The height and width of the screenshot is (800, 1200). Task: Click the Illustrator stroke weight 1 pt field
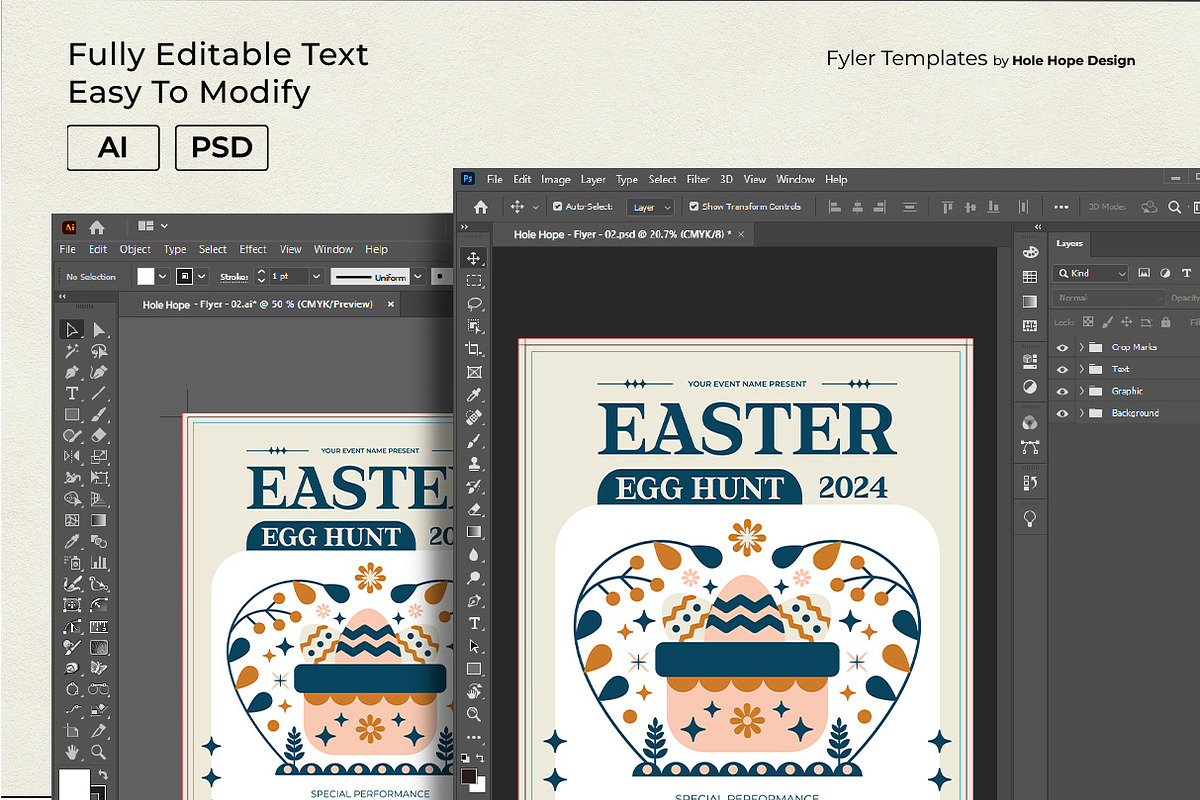click(289, 277)
